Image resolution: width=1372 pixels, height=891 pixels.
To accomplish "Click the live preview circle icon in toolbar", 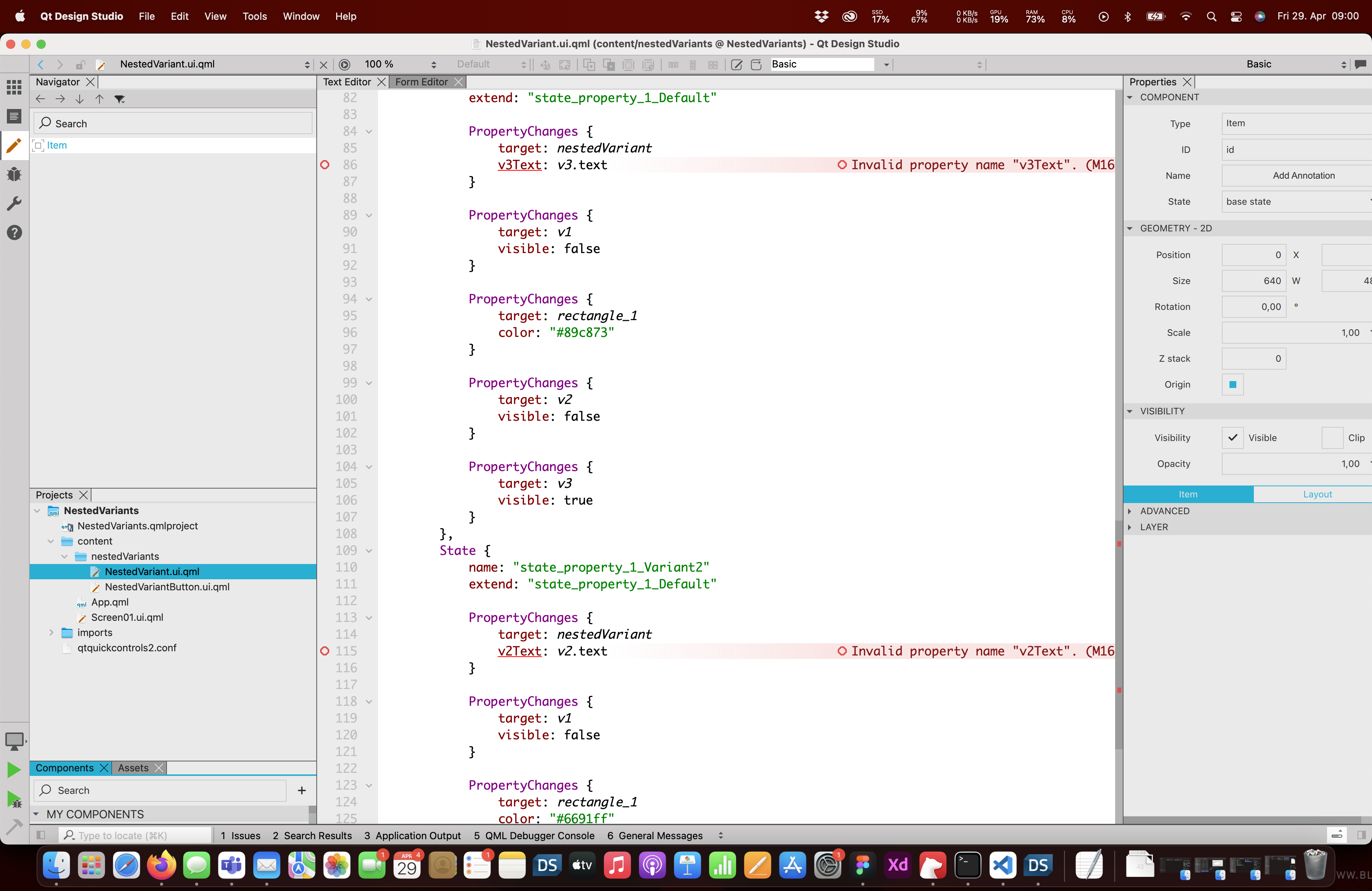I will point(344,64).
